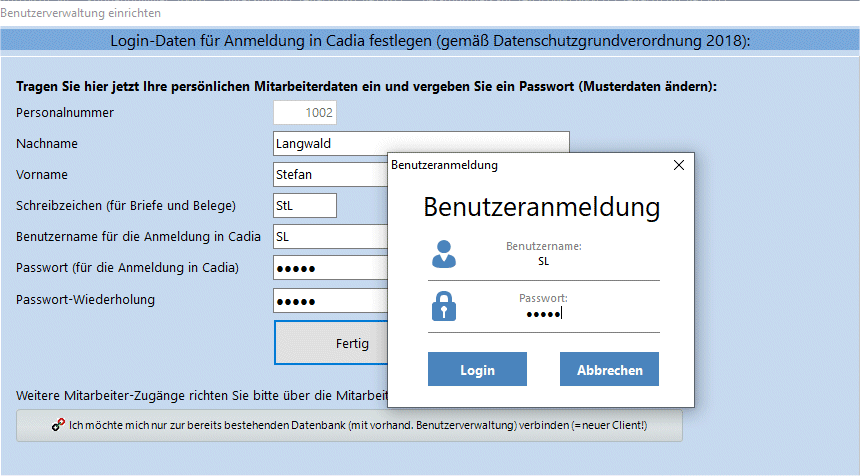Click the Passwort-Wiederholung field
The height and width of the screenshot is (476, 860).
[x=331, y=301]
